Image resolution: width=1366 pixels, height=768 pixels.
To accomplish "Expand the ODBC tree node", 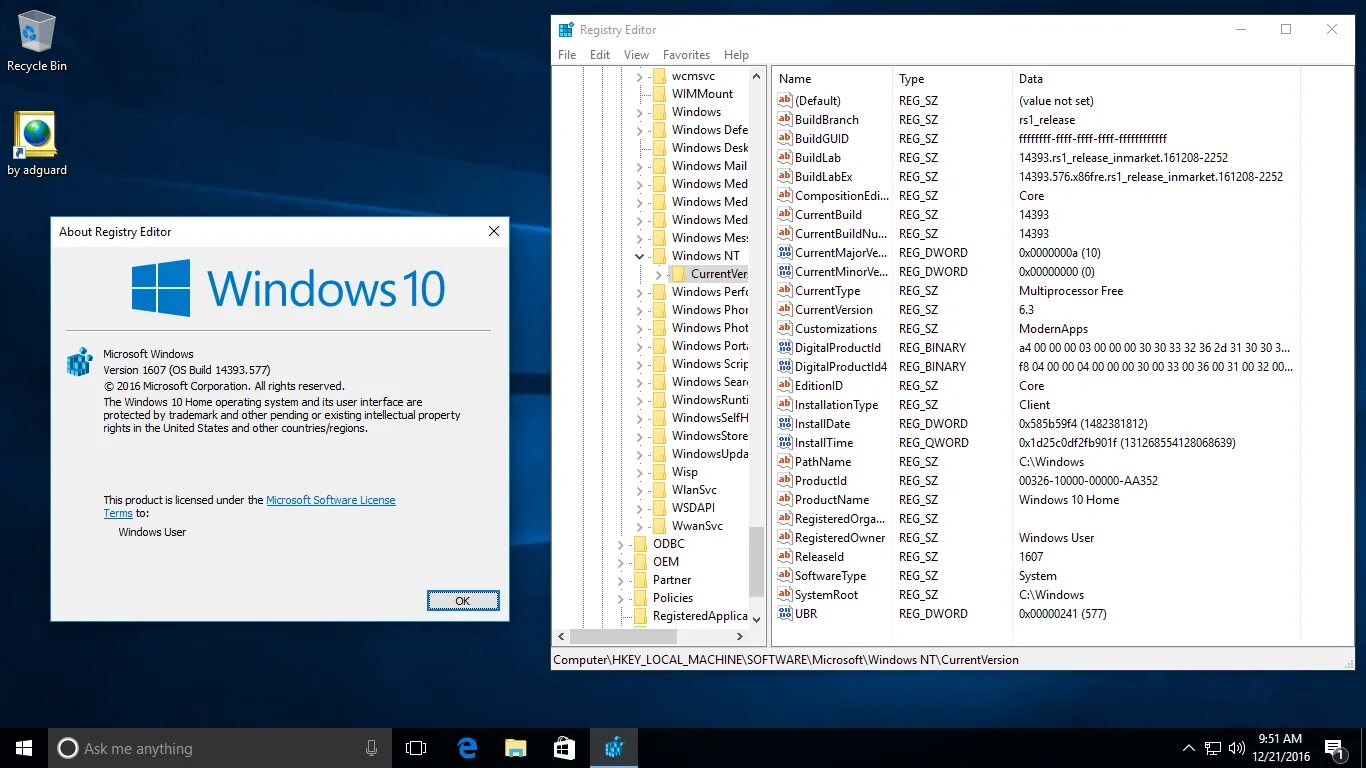I will (621, 544).
